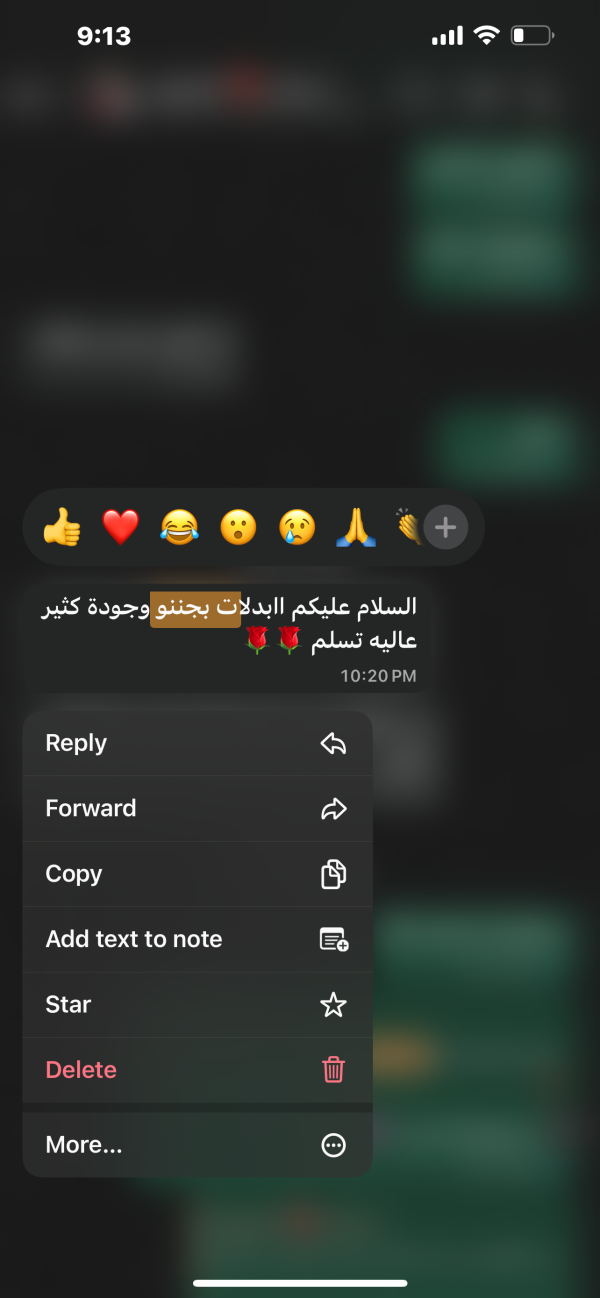React with the red heart emoji
The image size is (600, 1298).
[x=121, y=527]
